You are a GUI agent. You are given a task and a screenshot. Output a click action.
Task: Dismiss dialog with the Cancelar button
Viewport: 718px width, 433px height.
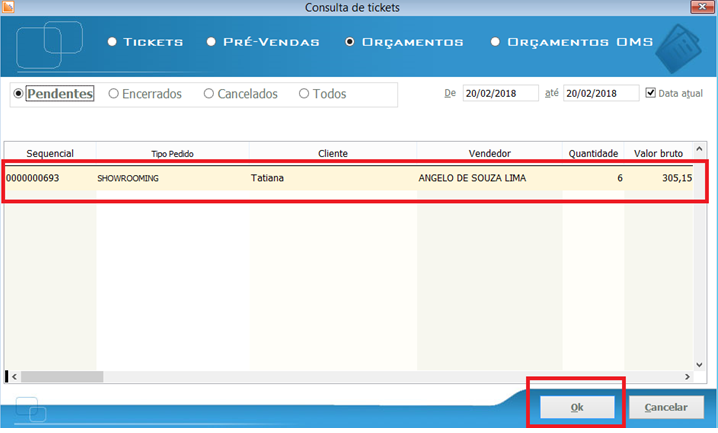coord(666,407)
